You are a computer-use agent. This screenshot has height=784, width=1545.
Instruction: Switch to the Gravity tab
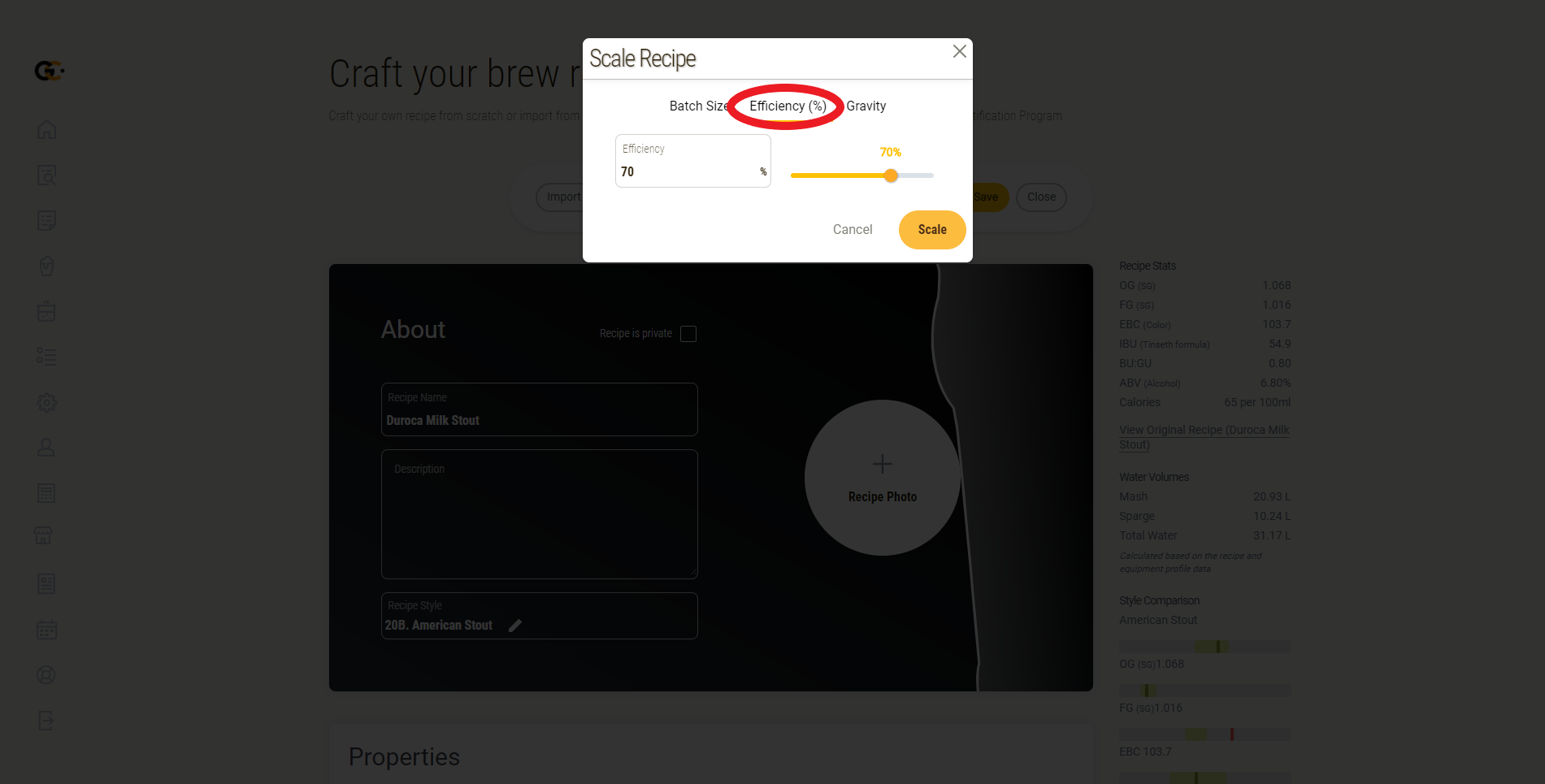(x=866, y=106)
